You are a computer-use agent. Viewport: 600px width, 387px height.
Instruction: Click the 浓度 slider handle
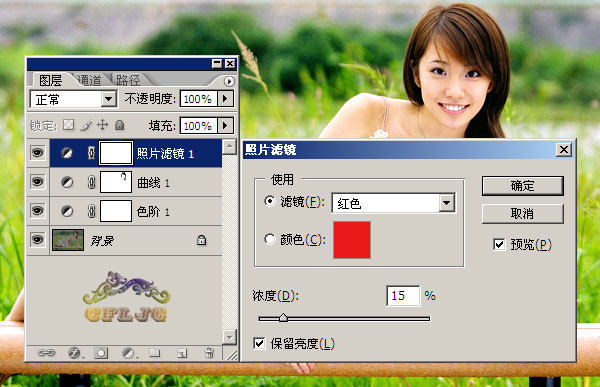tap(283, 317)
